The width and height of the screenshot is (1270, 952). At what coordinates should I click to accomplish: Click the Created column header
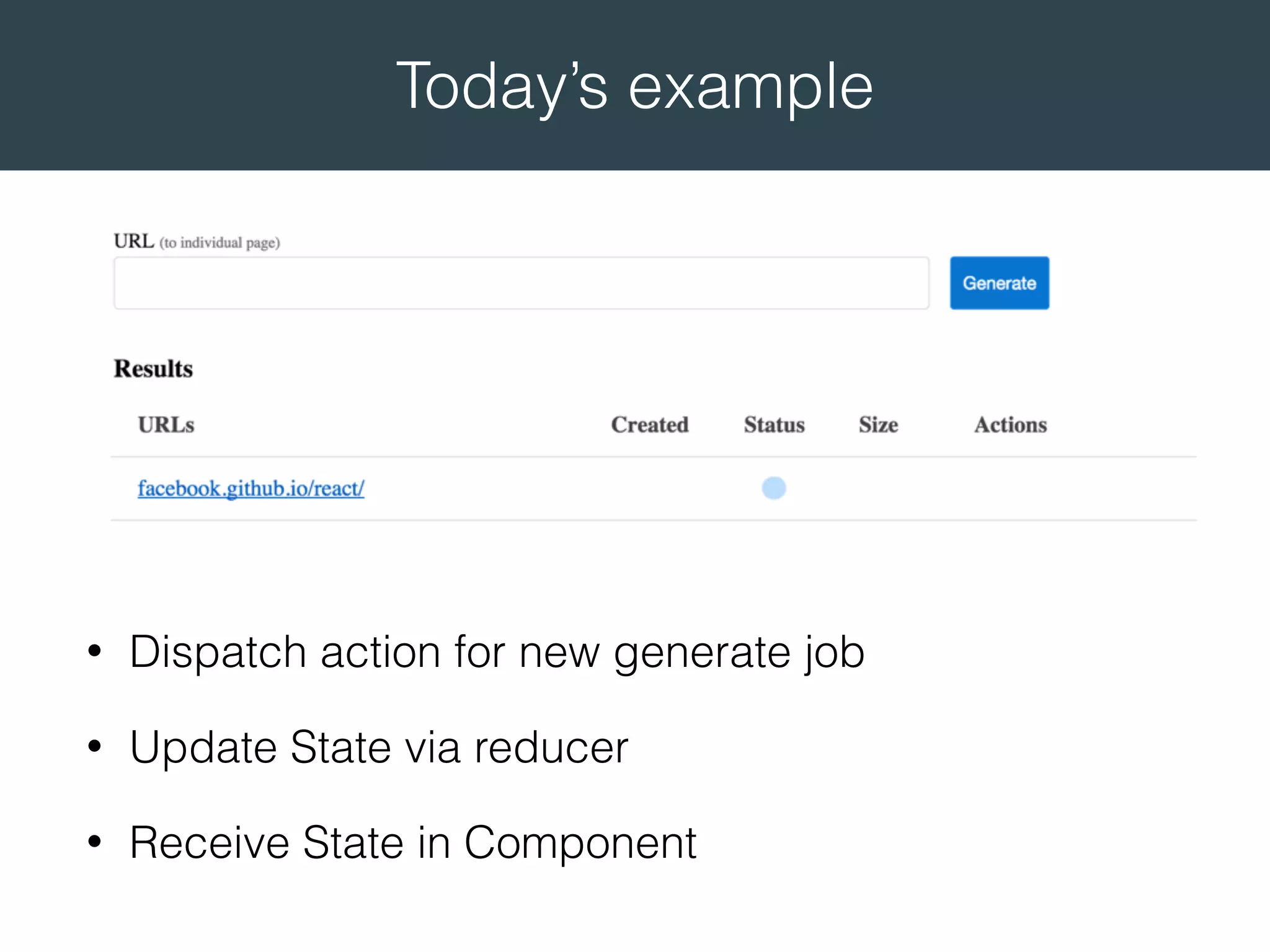coord(649,425)
